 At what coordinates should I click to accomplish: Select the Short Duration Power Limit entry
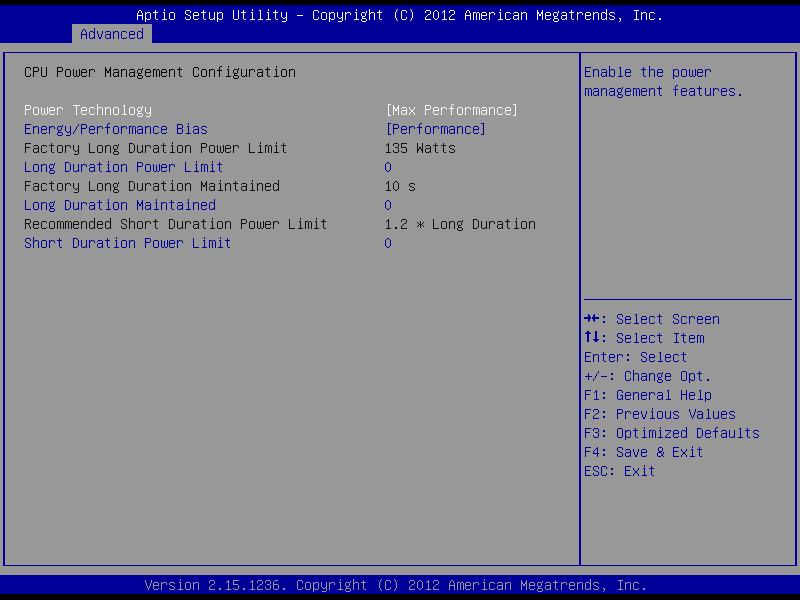pos(128,243)
